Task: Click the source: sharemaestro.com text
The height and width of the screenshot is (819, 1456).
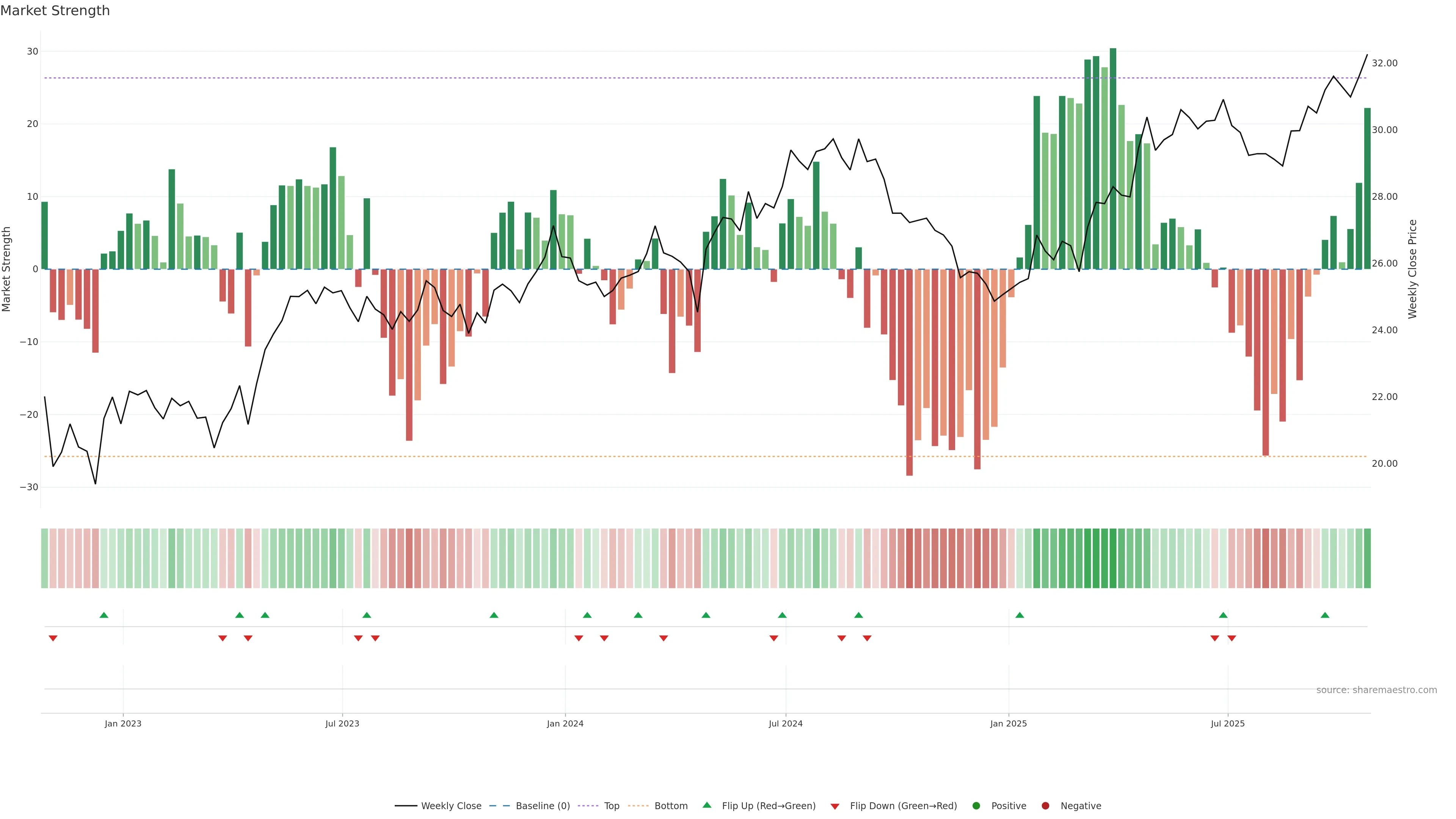Action: 1376,690
